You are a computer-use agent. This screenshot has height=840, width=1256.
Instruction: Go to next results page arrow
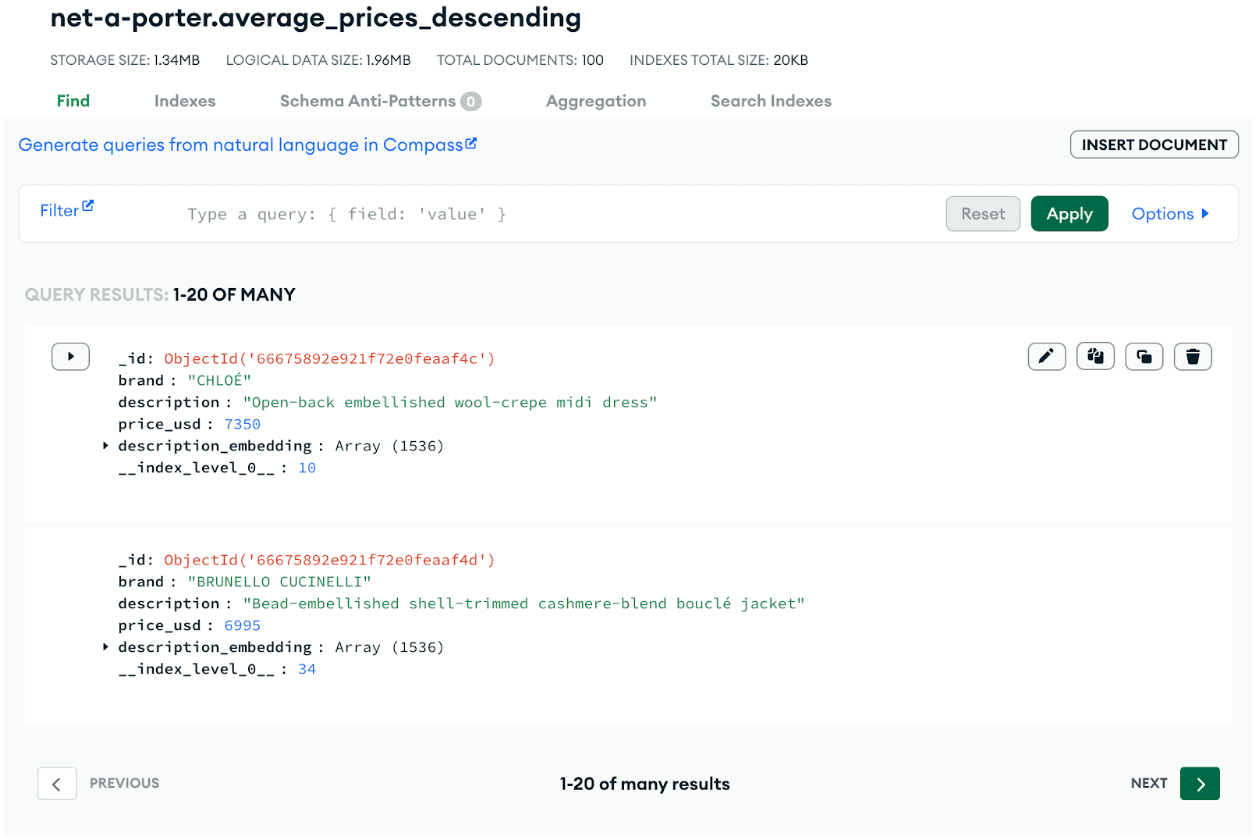click(x=1199, y=784)
